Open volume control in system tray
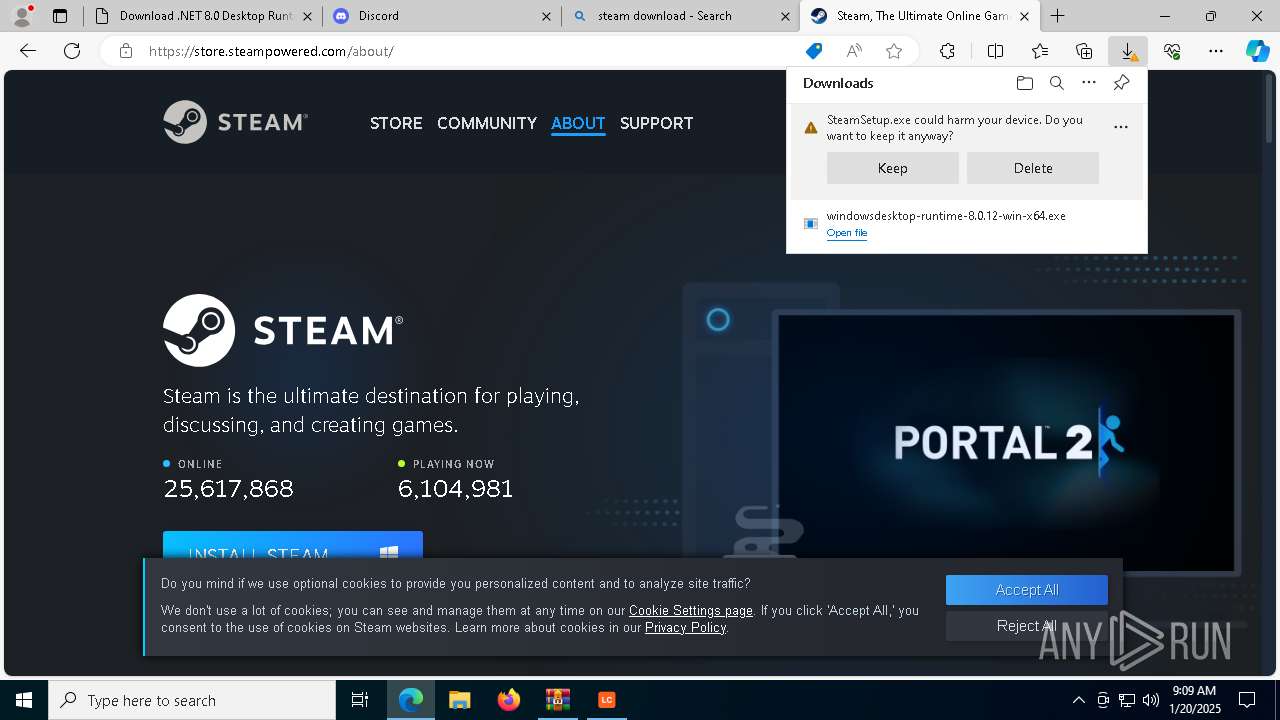This screenshot has width=1280, height=720. tap(1151, 700)
